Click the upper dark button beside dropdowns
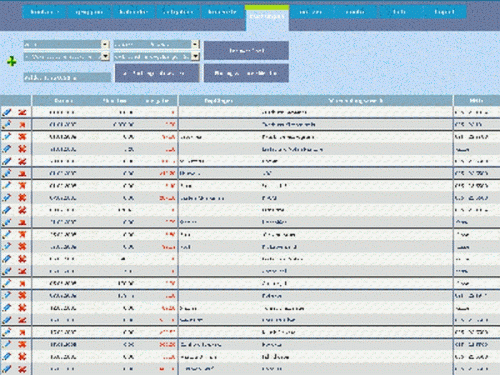This screenshot has width=500, height=375. [x=246, y=51]
